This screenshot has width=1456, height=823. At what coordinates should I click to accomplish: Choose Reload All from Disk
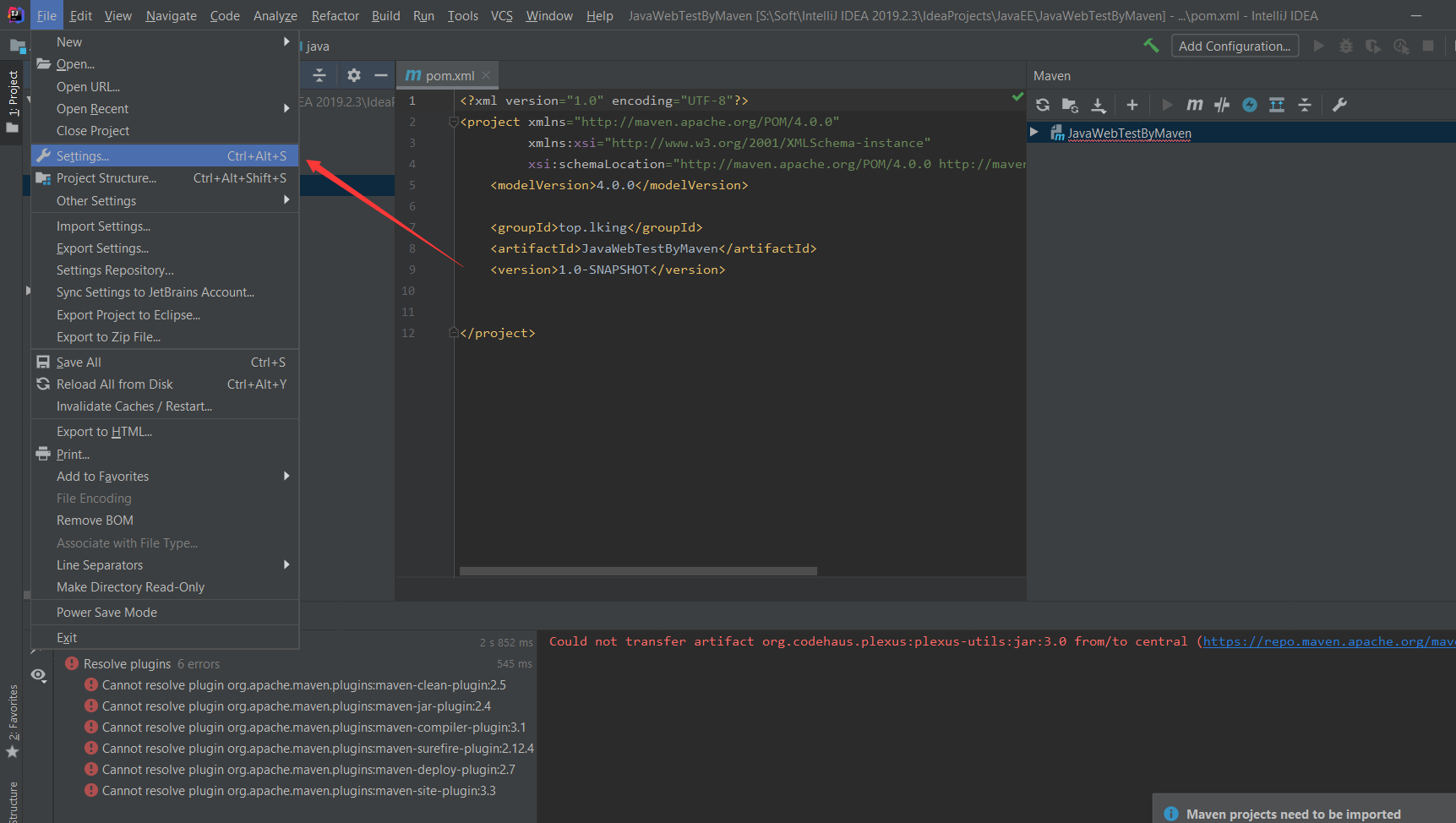click(x=165, y=384)
